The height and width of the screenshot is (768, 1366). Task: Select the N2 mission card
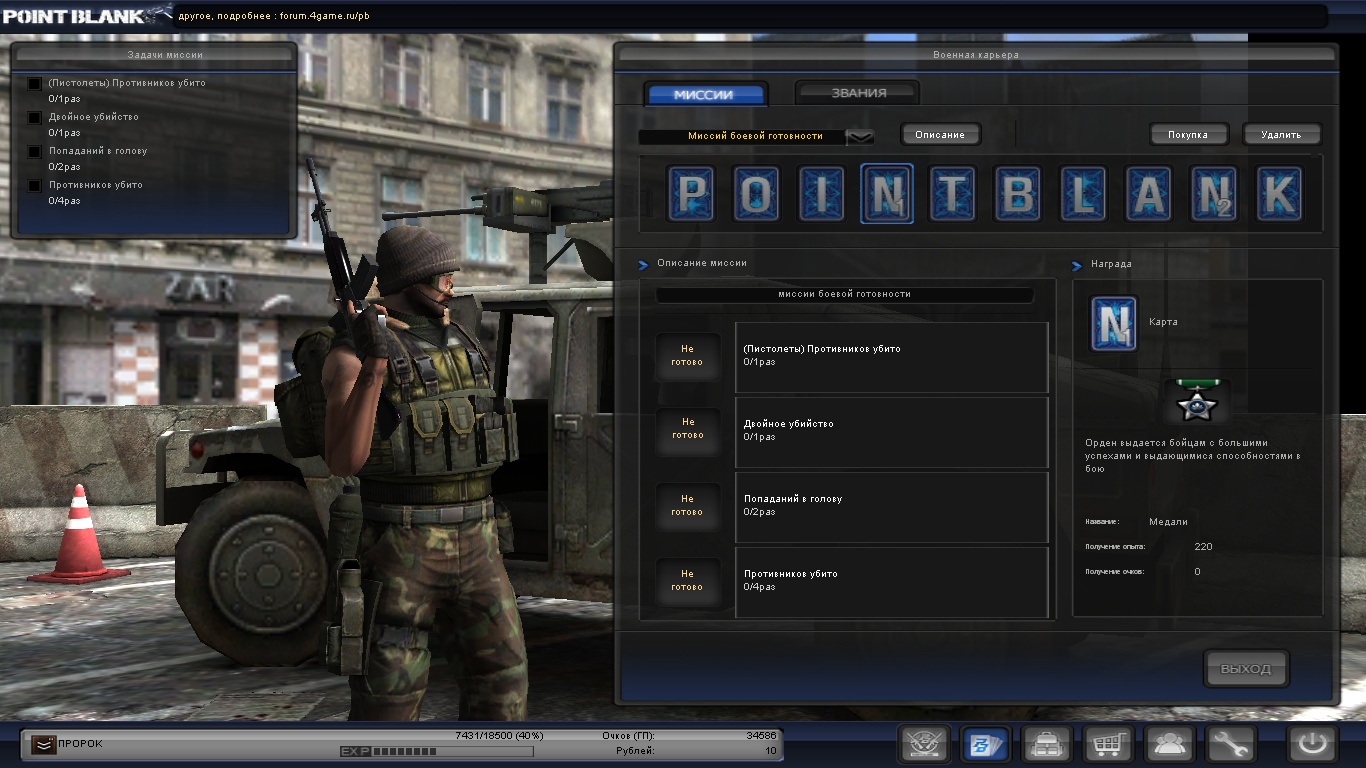click(1214, 193)
